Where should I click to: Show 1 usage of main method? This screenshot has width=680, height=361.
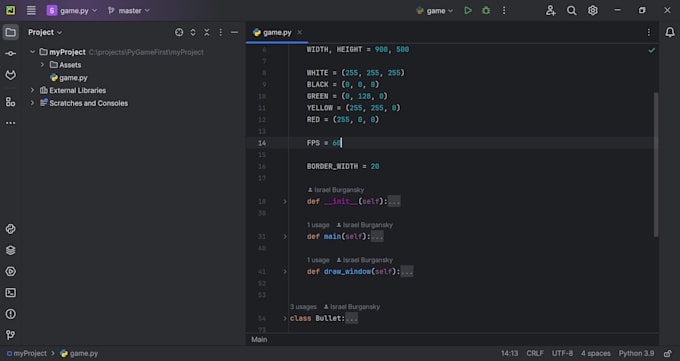tap(318, 225)
